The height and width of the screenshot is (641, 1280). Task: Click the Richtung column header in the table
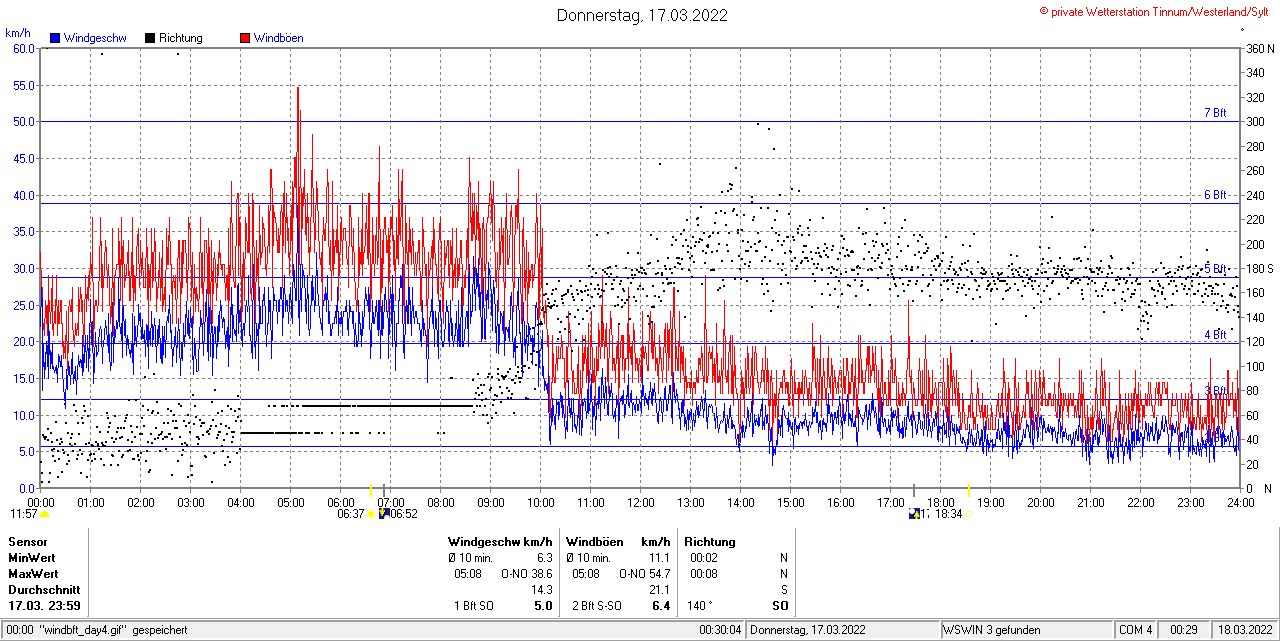[x=710, y=541]
